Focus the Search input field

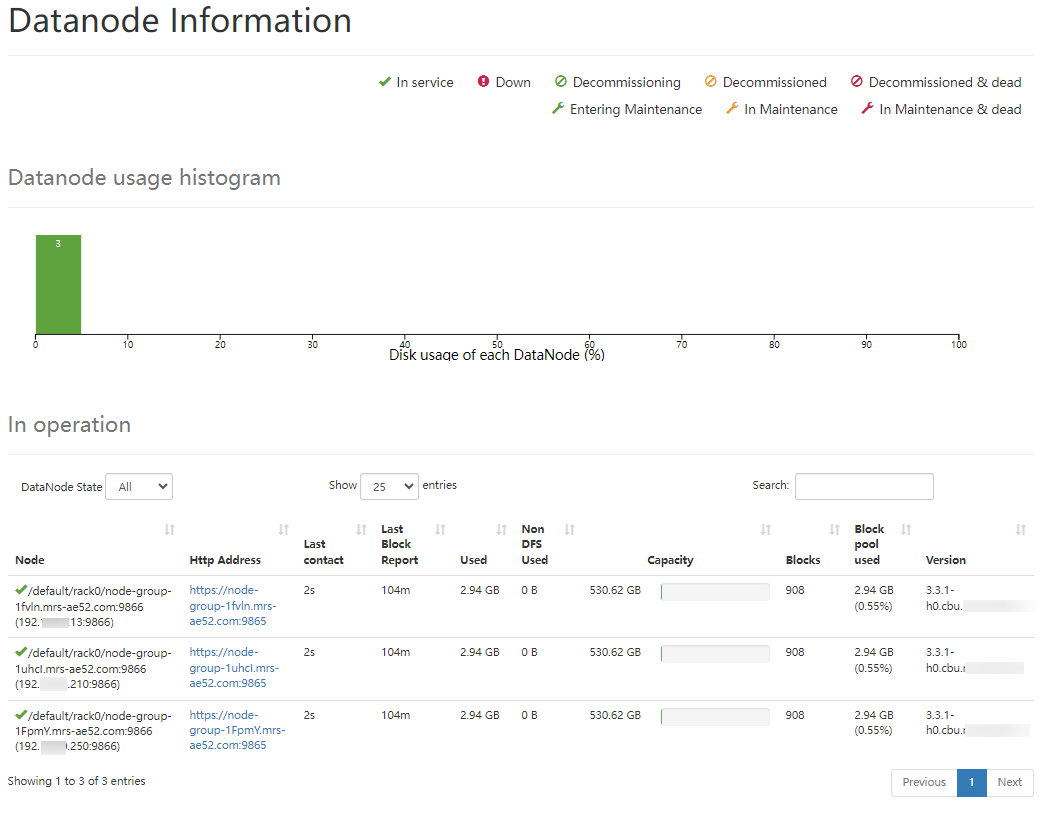(x=864, y=487)
